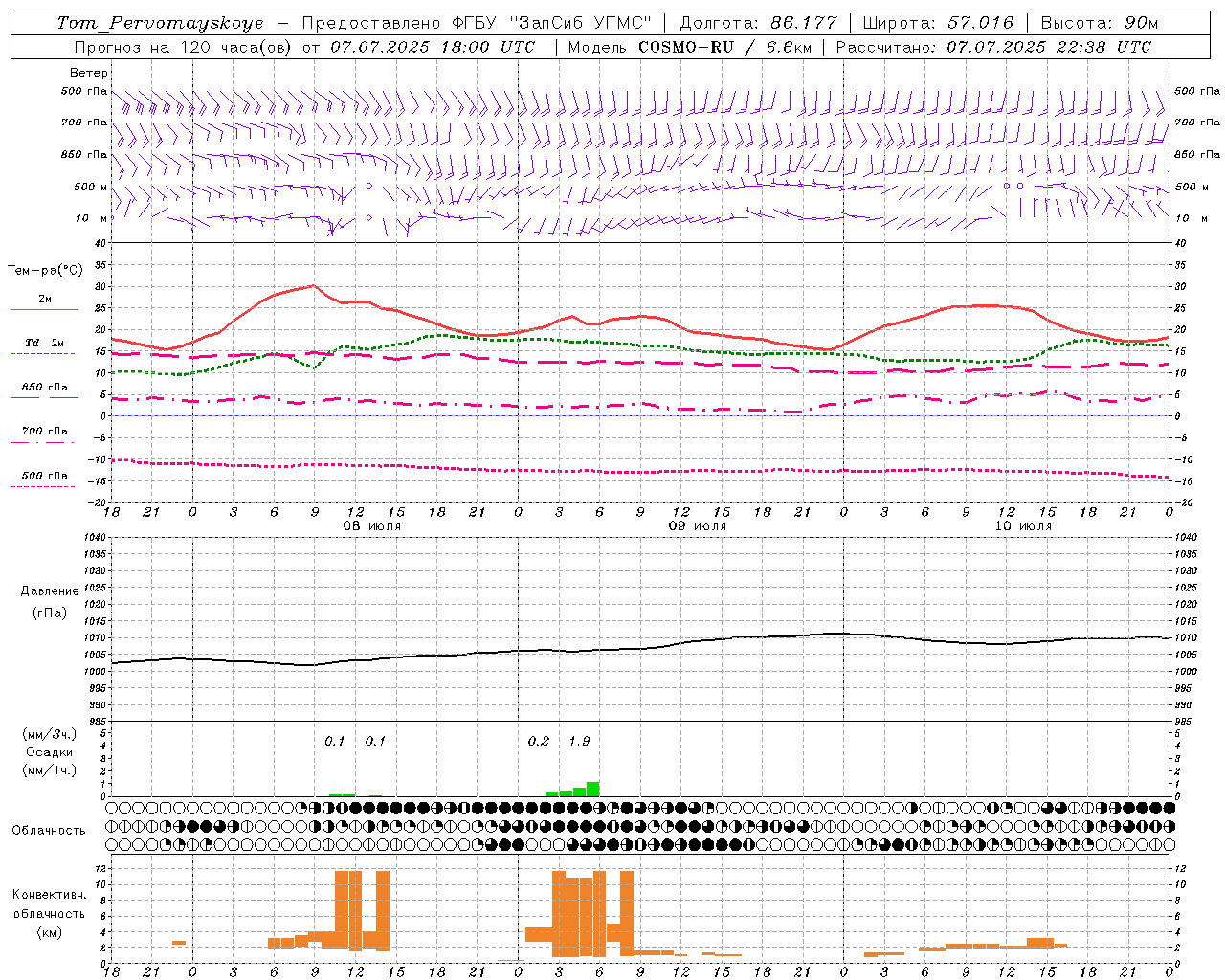Click the '0.2' precipitation amount value
1225x980 pixels.
[x=539, y=742]
